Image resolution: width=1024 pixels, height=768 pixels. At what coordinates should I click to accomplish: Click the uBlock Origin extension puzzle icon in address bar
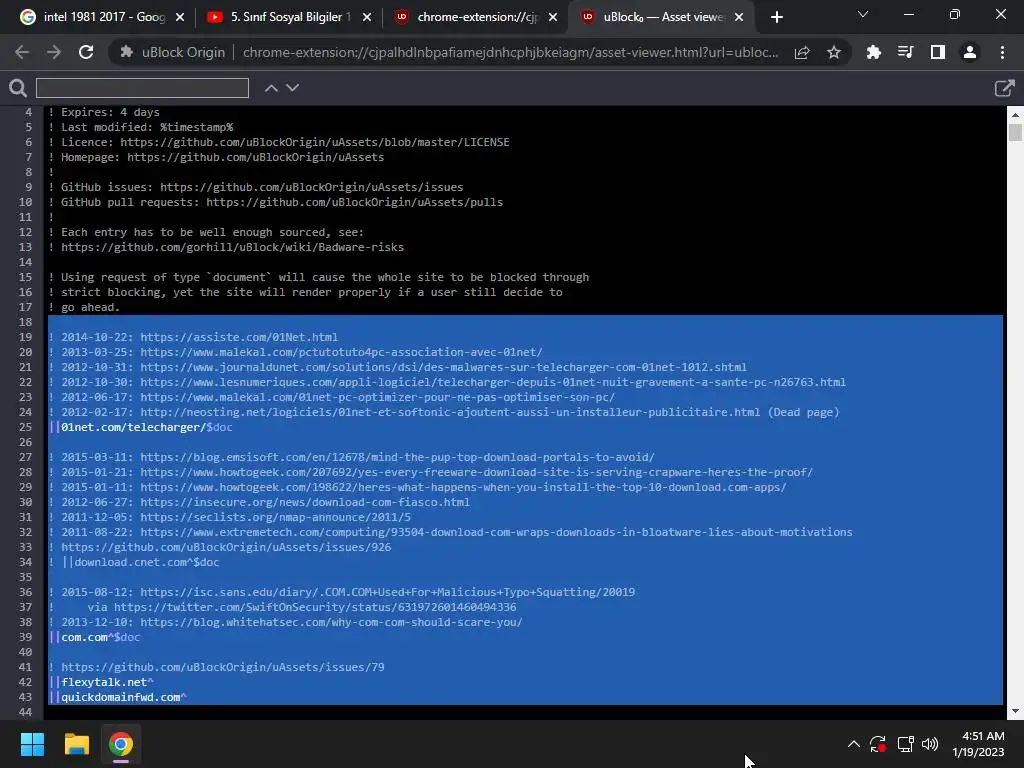pyautogui.click(x=127, y=52)
